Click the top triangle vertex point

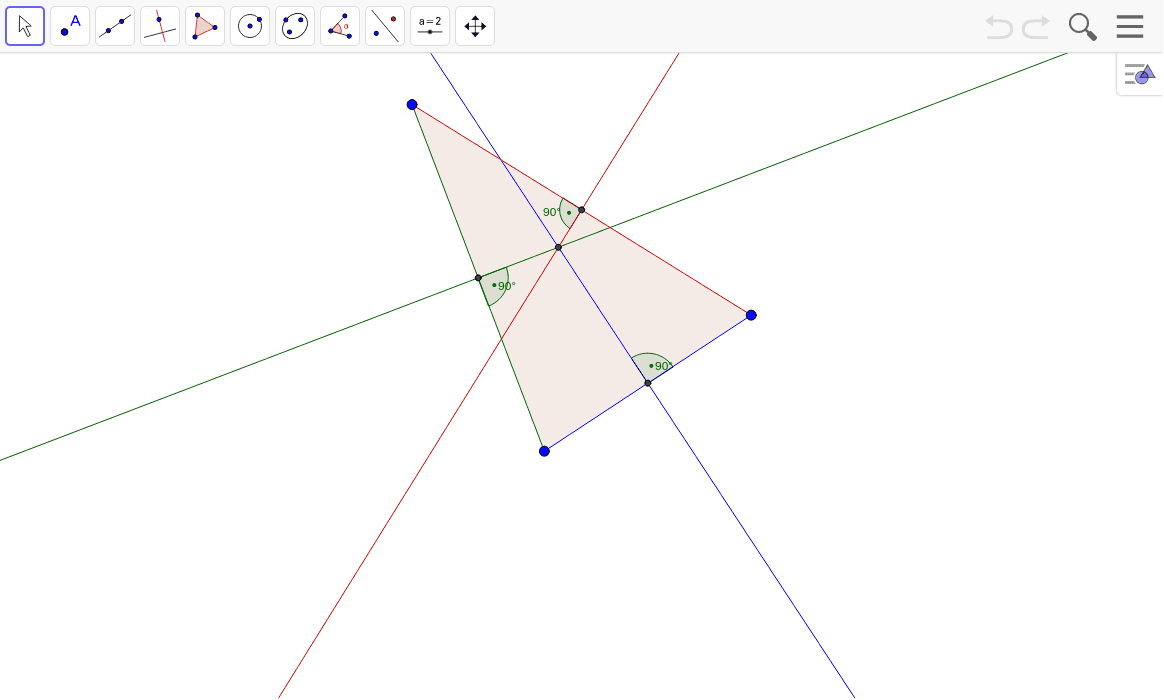coord(412,105)
